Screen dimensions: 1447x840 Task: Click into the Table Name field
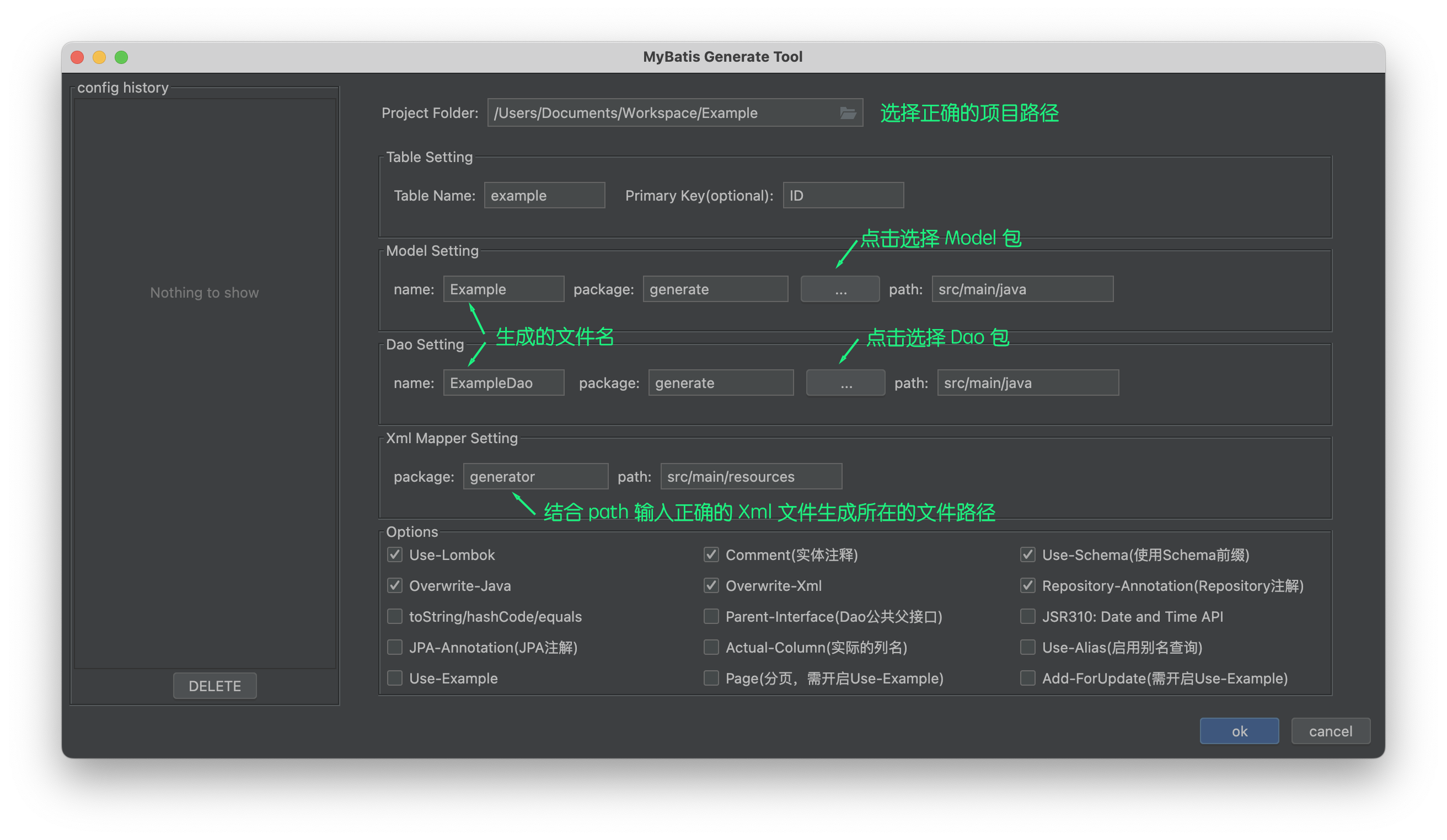[544, 196]
